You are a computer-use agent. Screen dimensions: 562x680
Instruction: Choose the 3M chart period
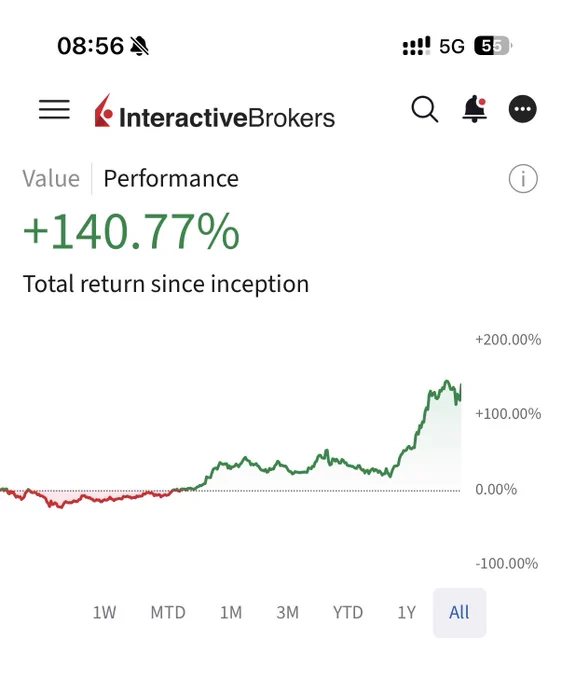pos(288,612)
